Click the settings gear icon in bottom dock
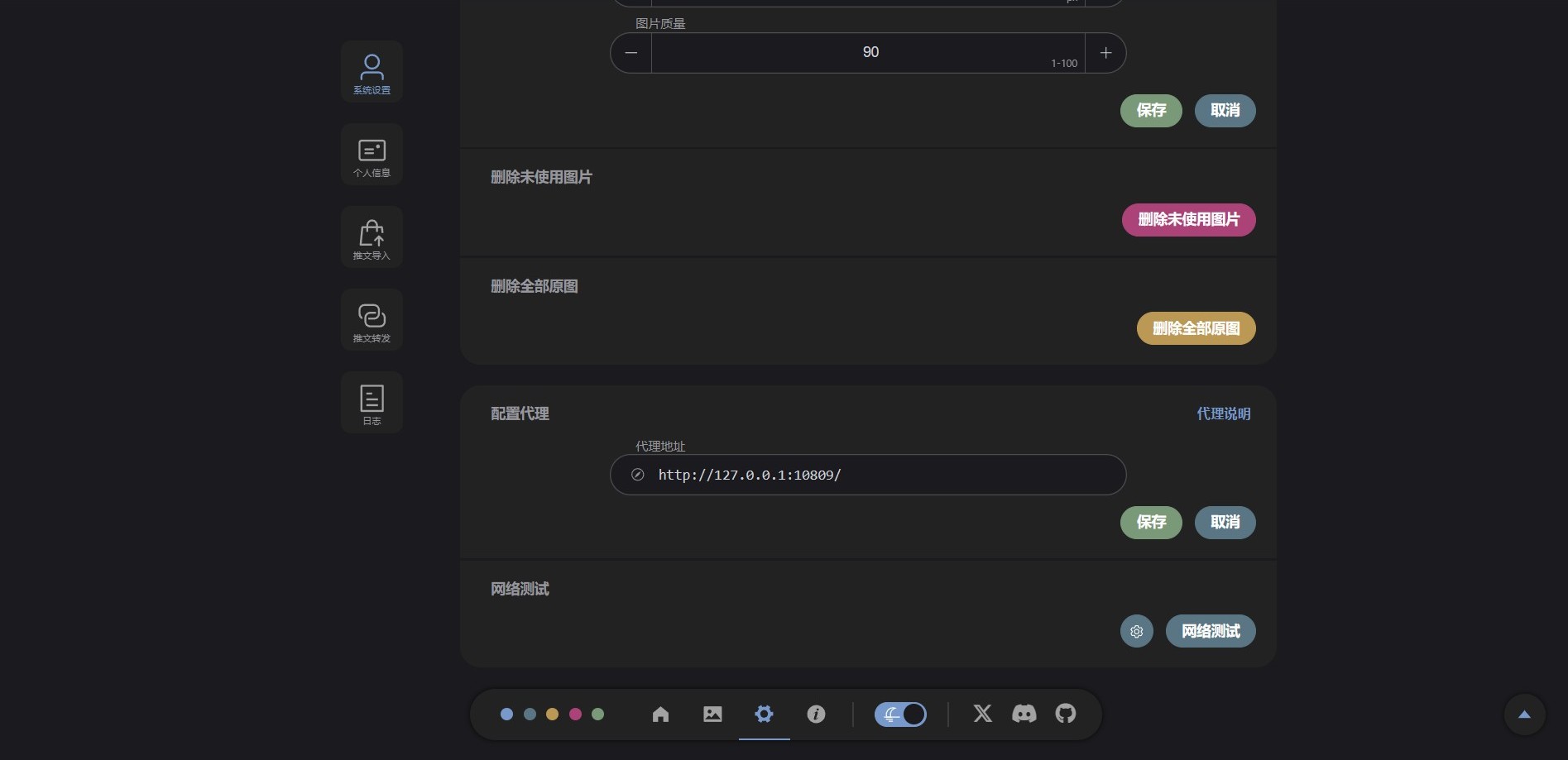Screen dimensions: 1568x760 [x=764, y=714]
